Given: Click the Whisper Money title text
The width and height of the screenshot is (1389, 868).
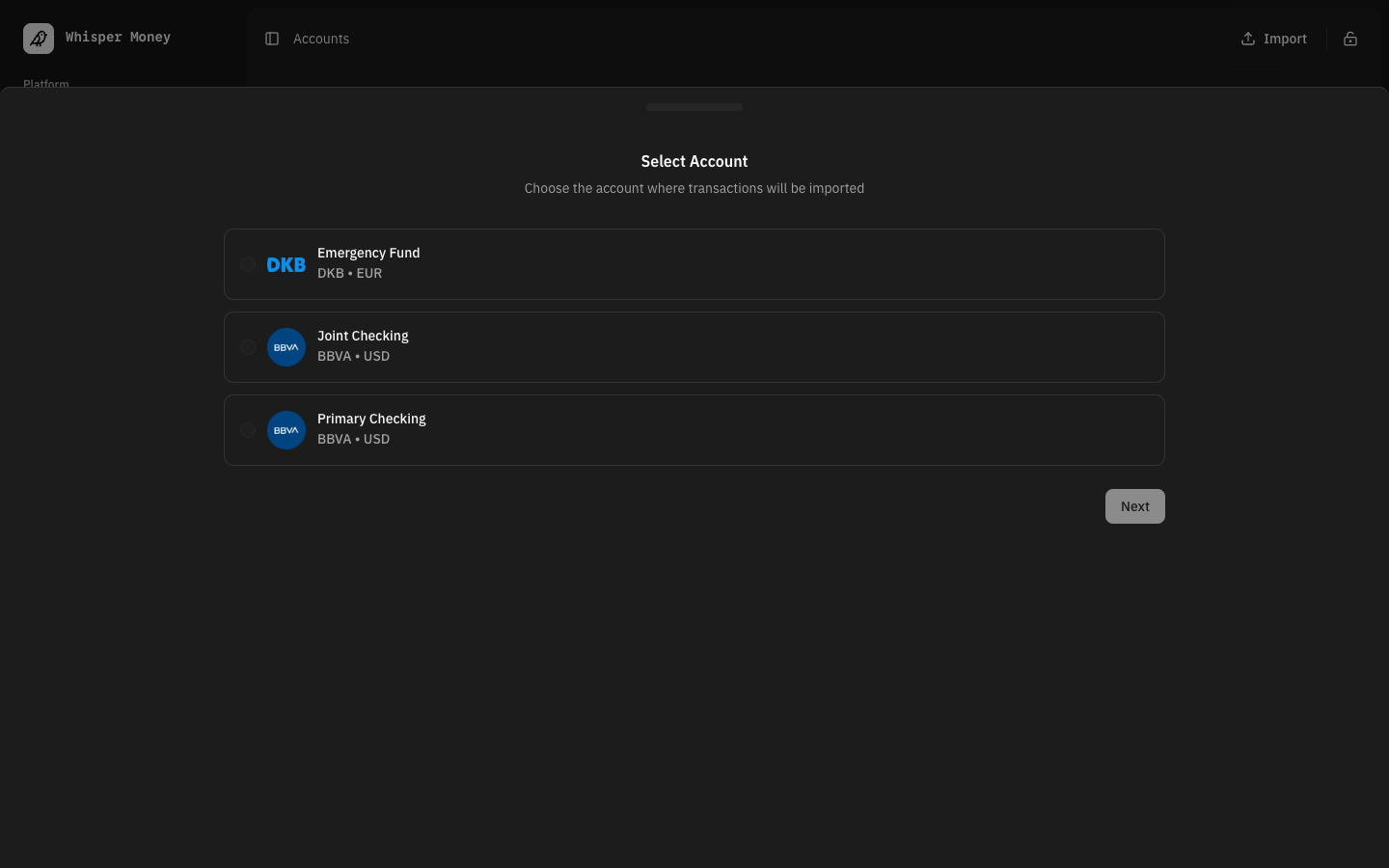Looking at the screenshot, I should click(118, 38).
